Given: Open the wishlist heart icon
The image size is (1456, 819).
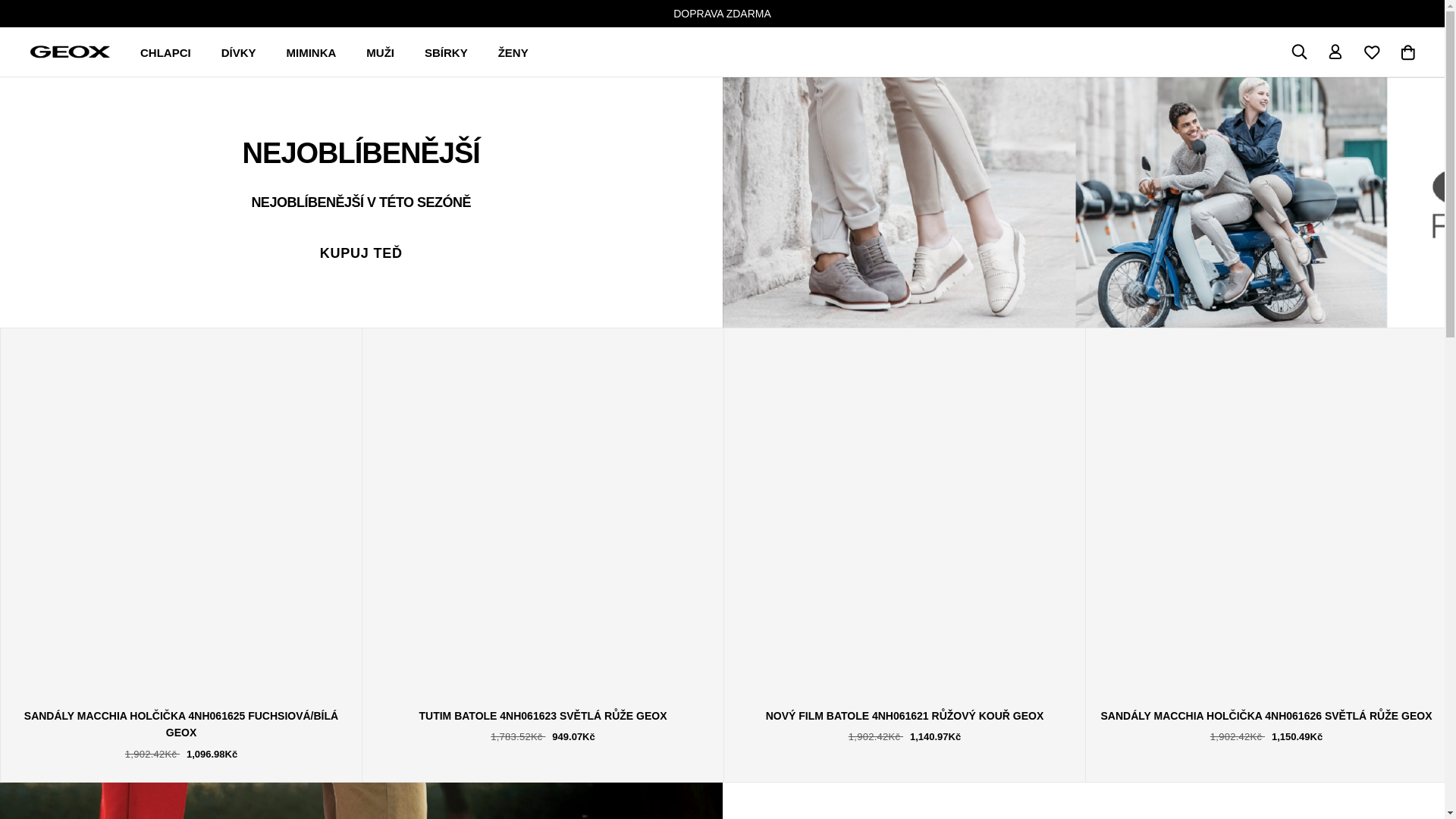Looking at the screenshot, I should click(1372, 52).
